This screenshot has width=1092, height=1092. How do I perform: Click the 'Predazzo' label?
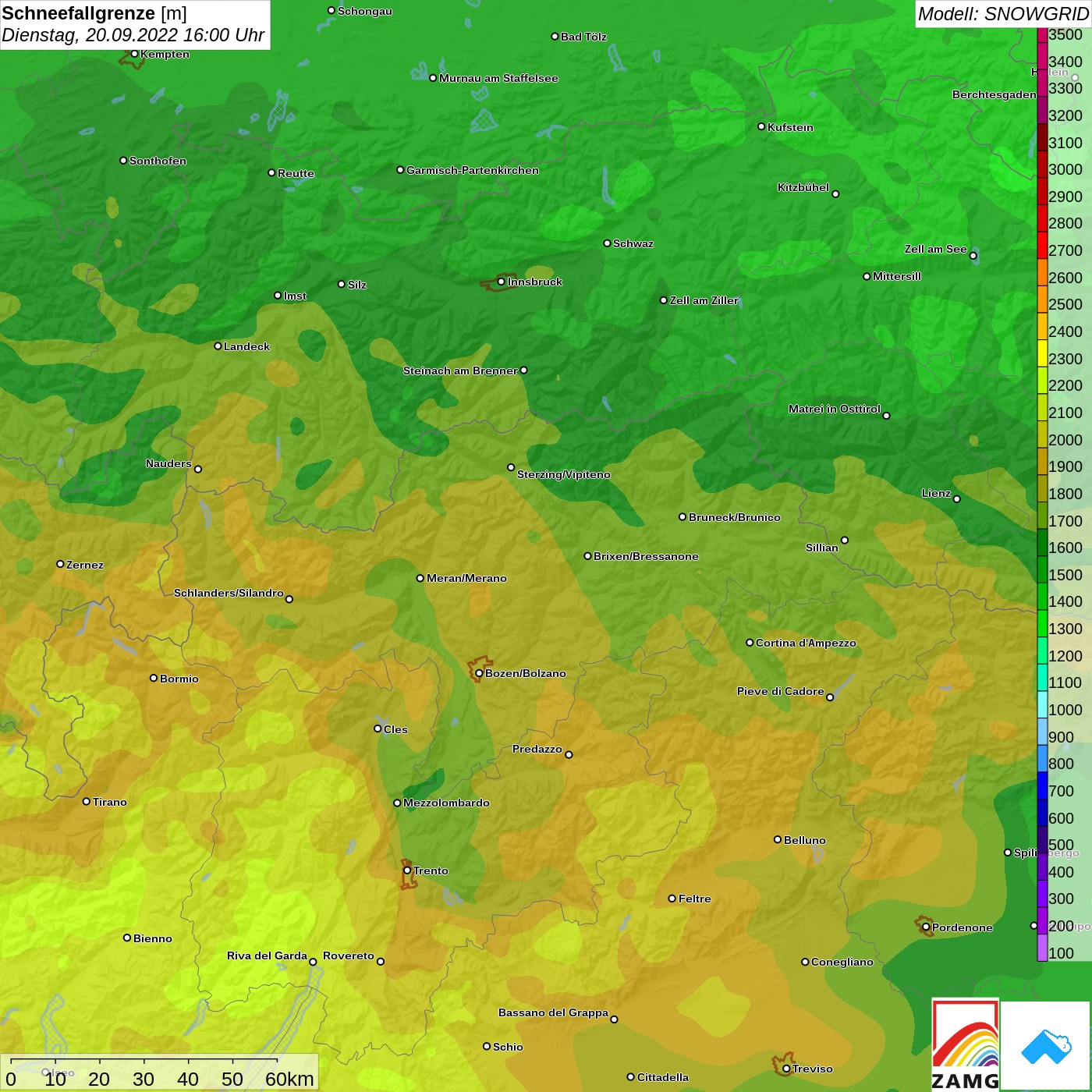pyautogui.click(x=537, y=749)
